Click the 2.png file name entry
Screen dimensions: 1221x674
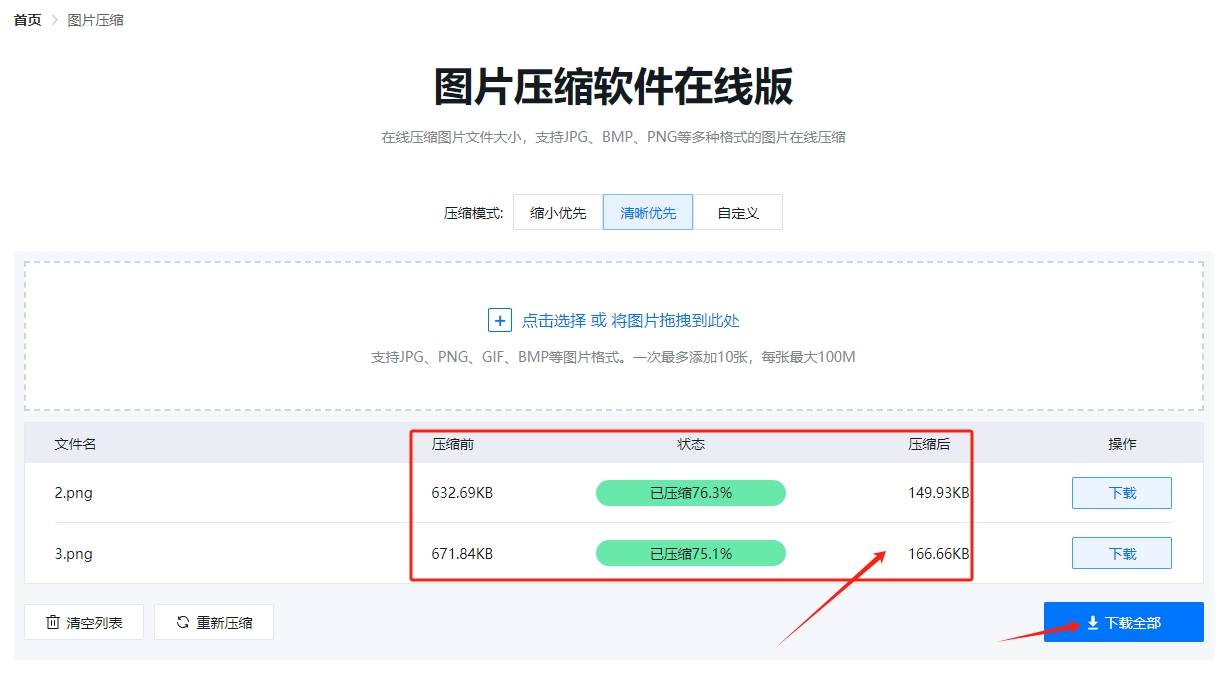pos(75,492)
